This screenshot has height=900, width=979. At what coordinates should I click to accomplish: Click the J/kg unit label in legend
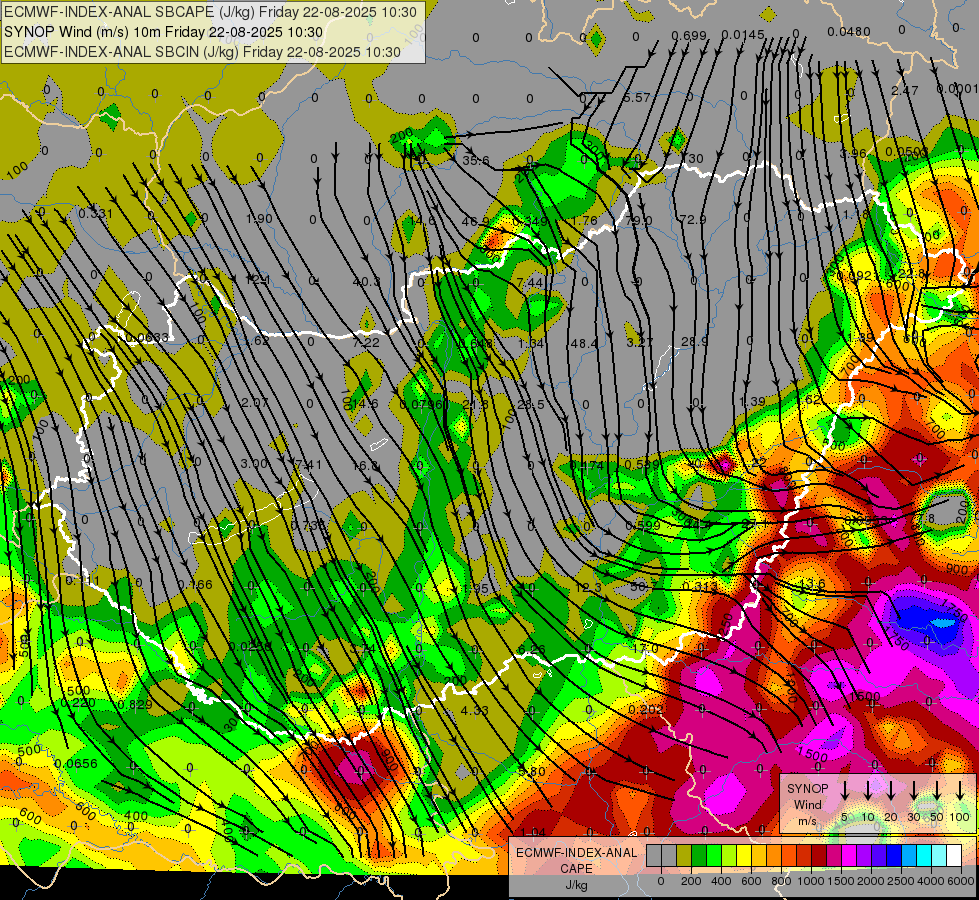pyautogui.click(x=576, y=885)
